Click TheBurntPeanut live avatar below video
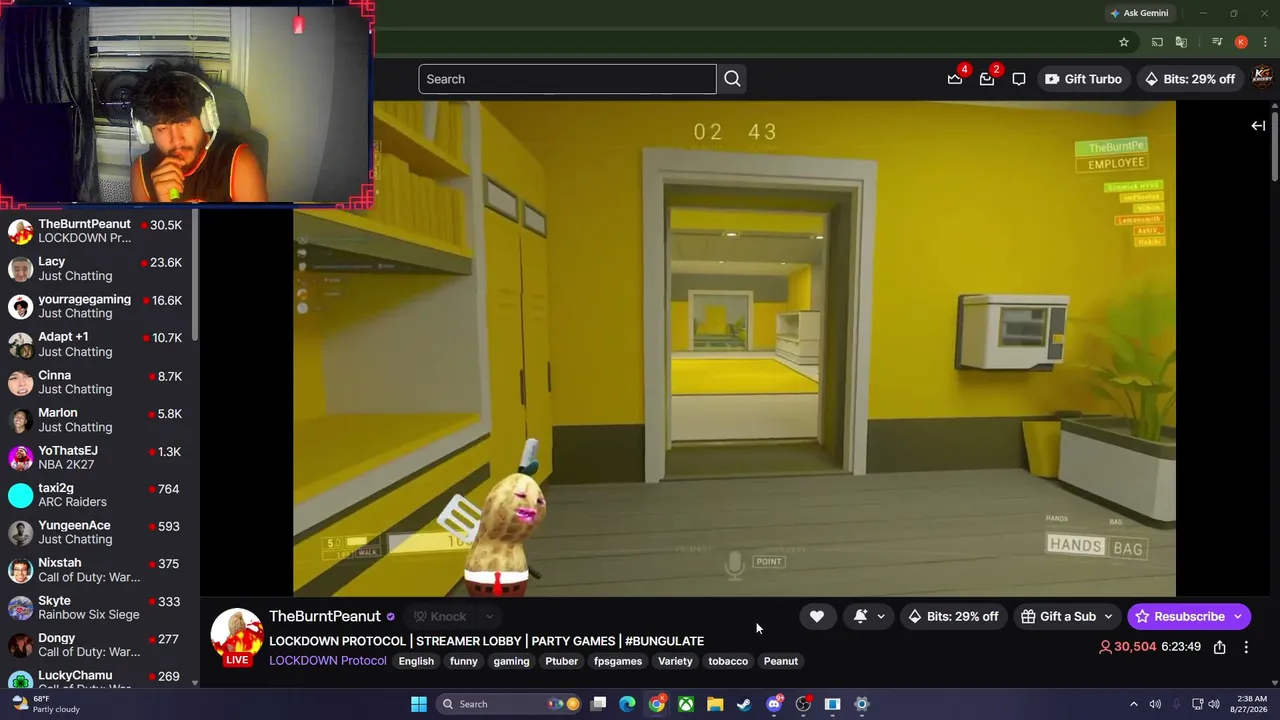This screenshot has height=720, width=1280. click(x=237, y=637)
